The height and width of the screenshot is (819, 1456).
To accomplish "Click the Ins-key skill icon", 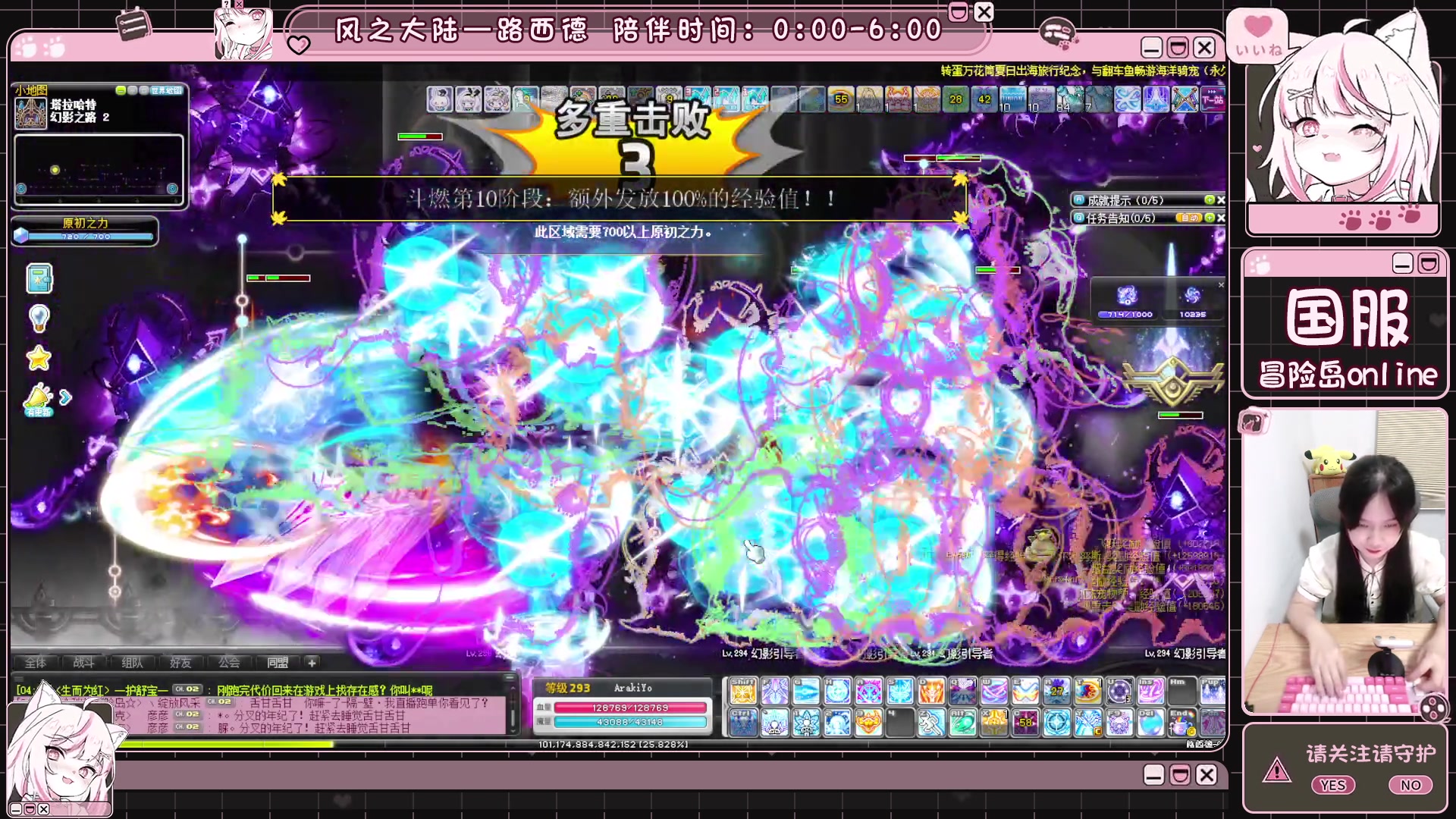I will coord(1150,691).
